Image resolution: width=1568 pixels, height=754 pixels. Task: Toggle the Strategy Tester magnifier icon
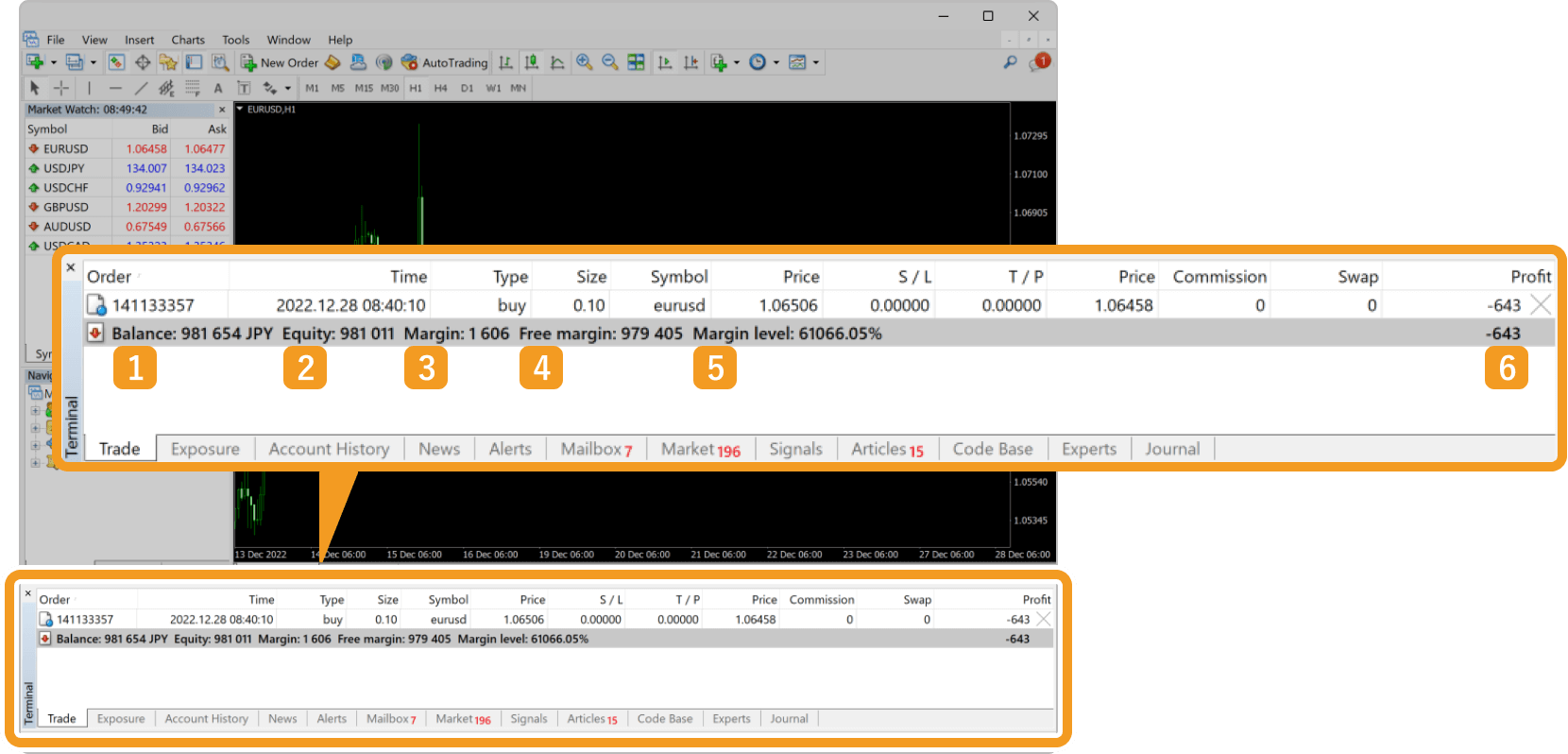click(220, 62)
